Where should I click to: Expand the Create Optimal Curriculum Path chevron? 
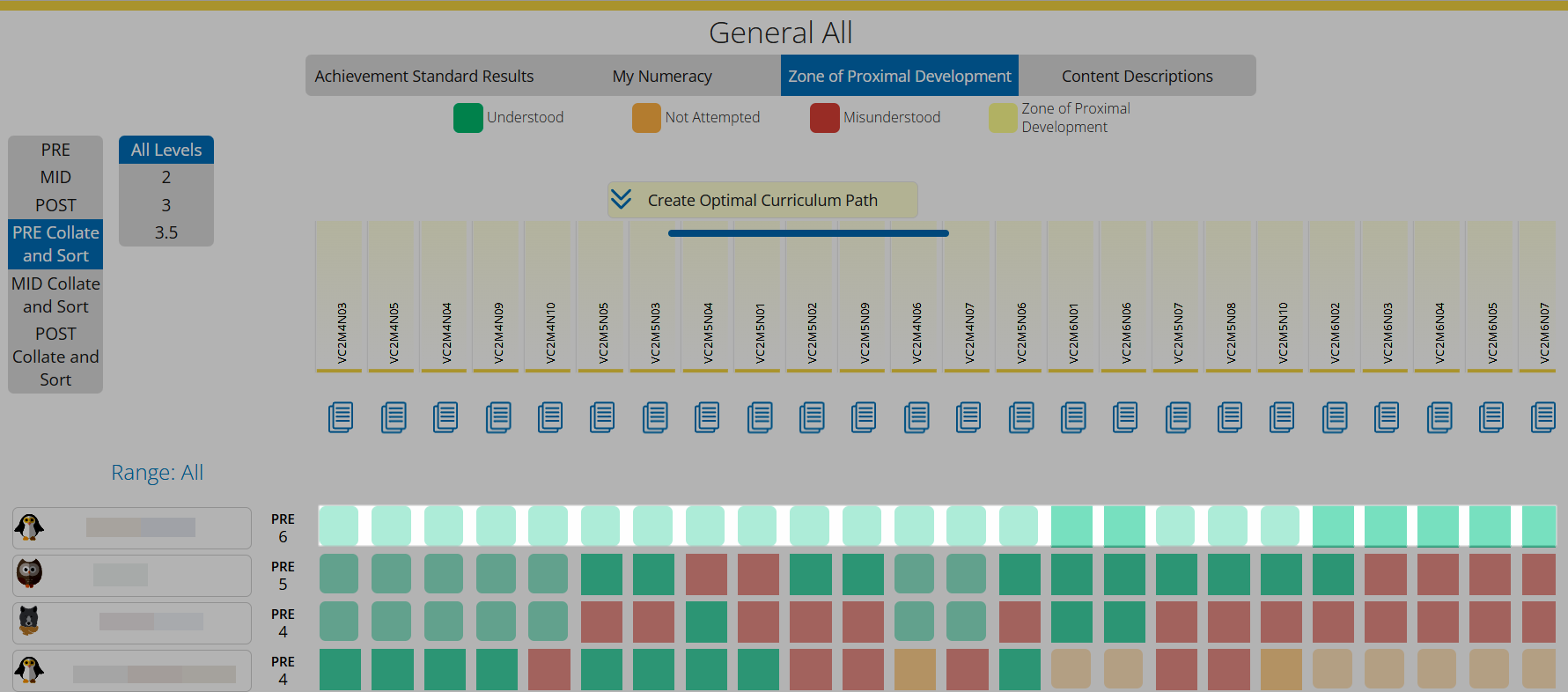pyautogui.click(x=621, y=200)
